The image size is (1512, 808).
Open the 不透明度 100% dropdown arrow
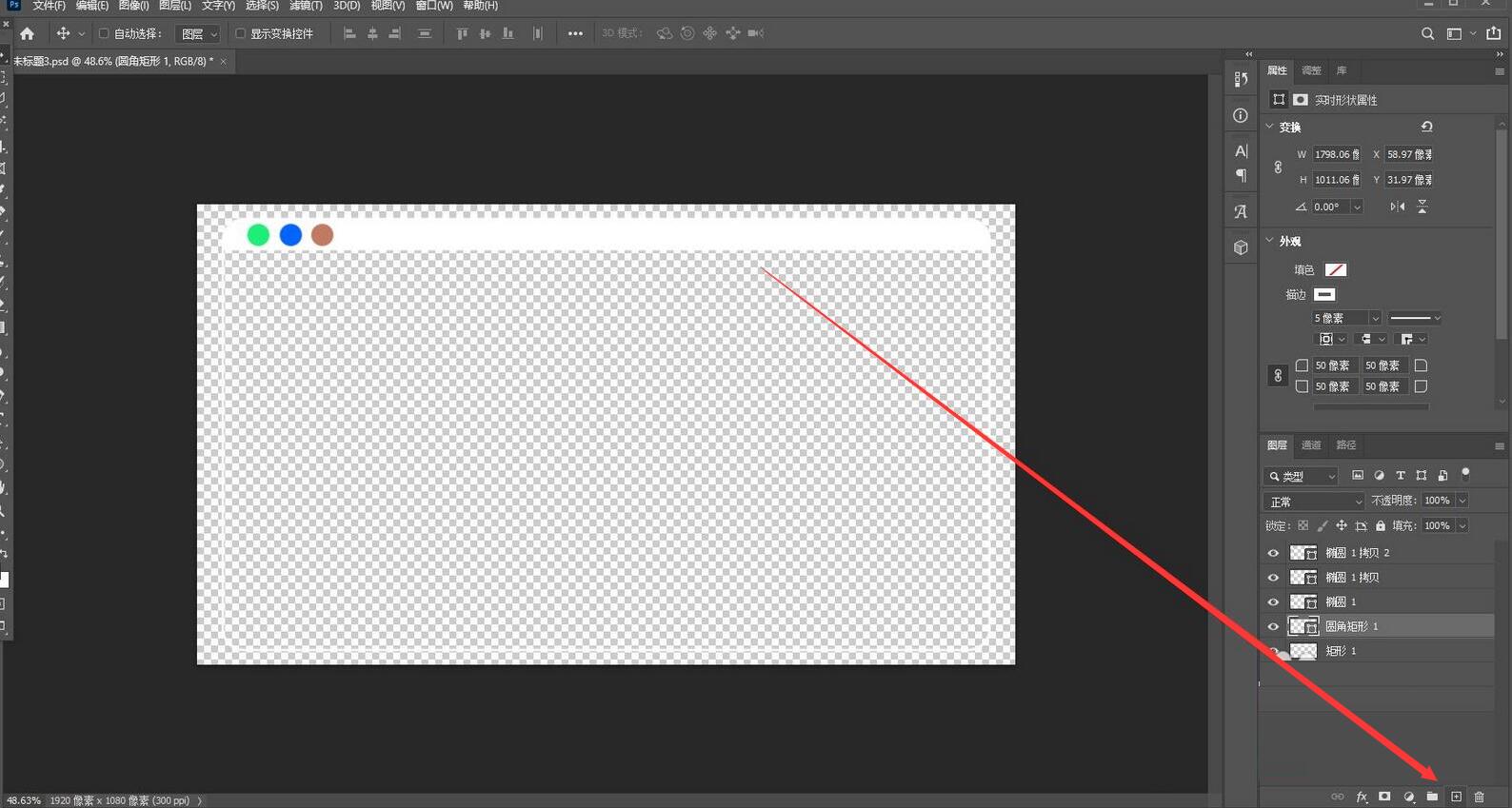1462,501
